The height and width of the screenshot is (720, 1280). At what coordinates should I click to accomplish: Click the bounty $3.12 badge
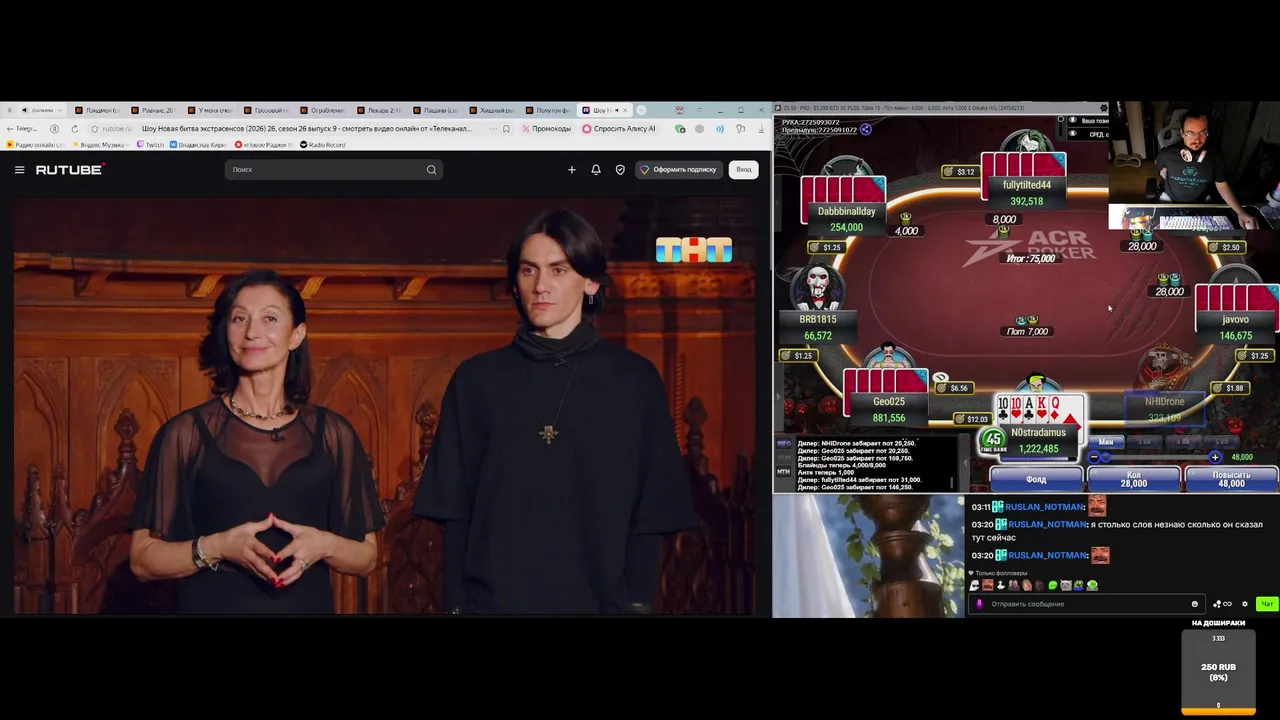click(x=960, y=172)
